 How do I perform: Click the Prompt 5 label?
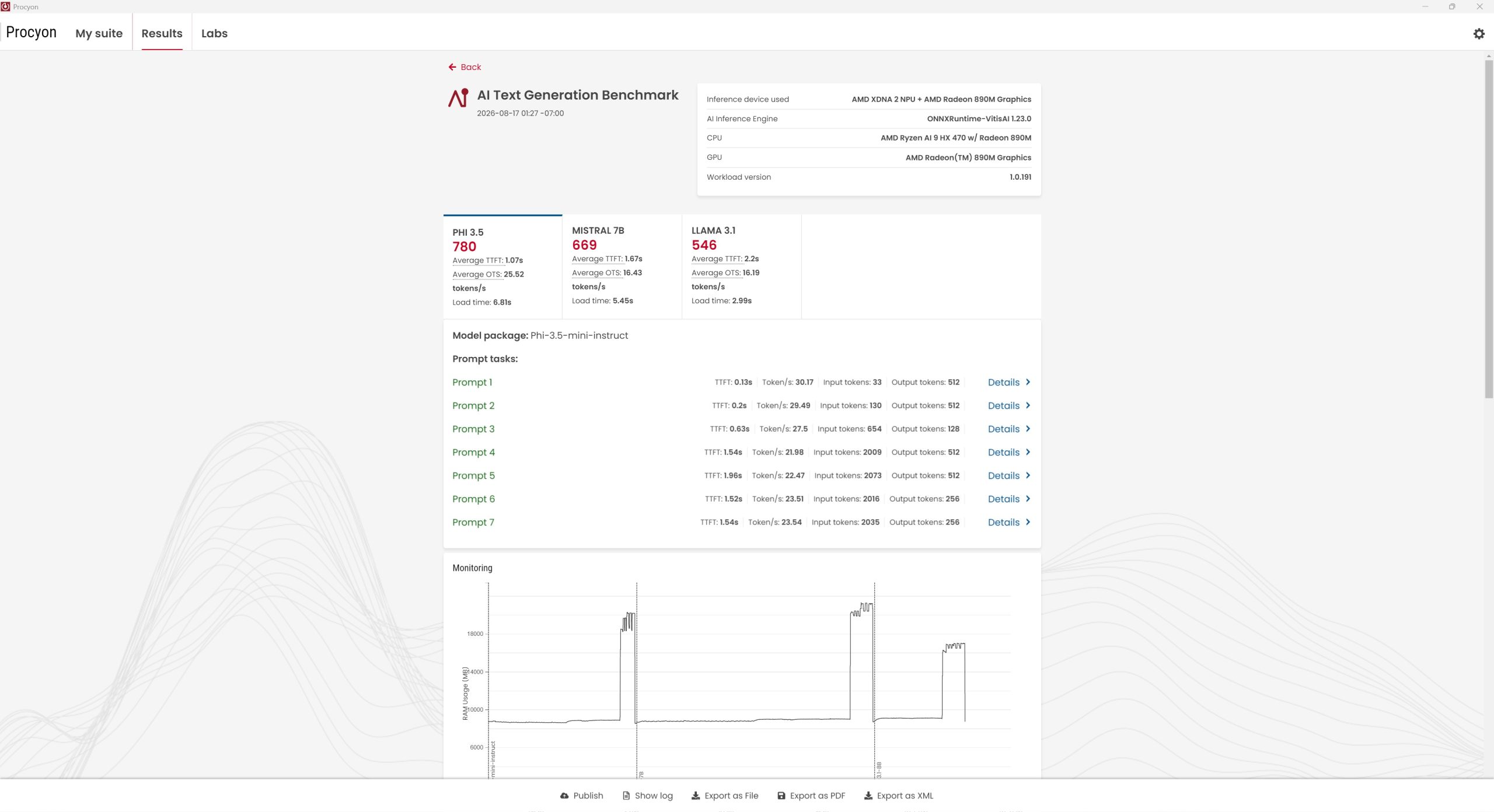[x=473, y=475]
